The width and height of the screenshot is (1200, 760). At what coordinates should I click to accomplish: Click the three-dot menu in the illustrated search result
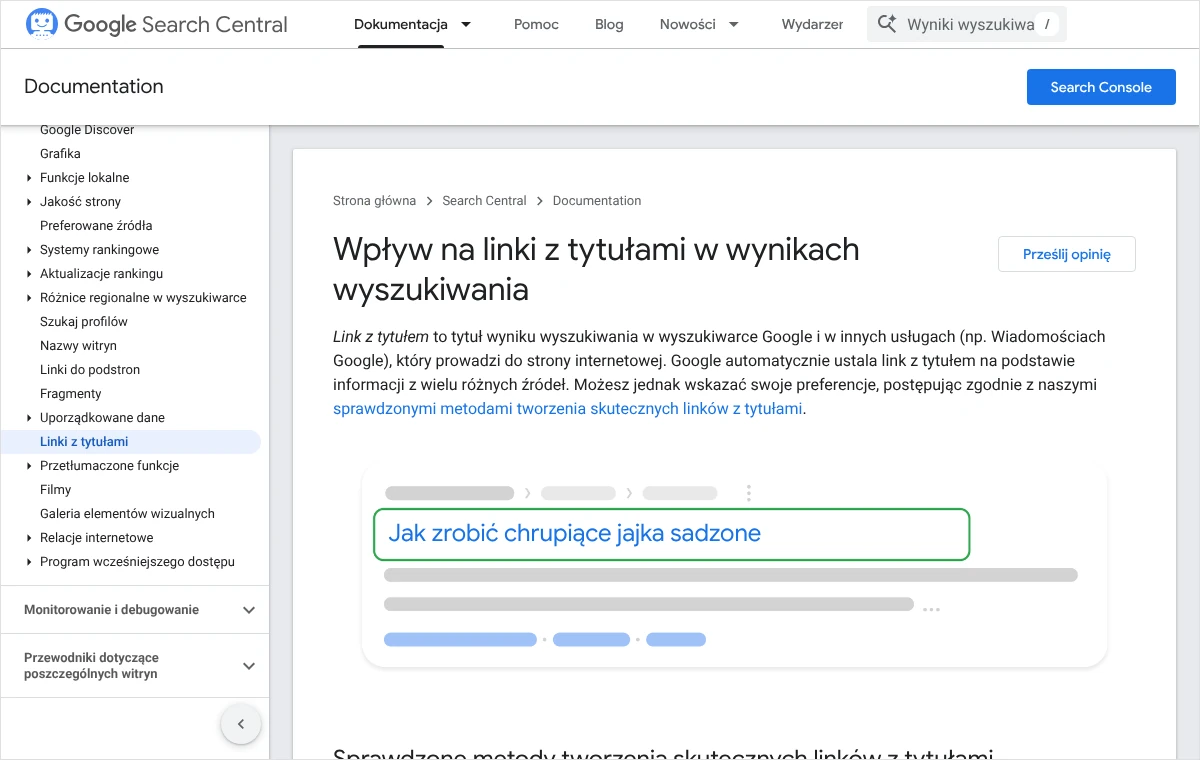coord(749,493)
